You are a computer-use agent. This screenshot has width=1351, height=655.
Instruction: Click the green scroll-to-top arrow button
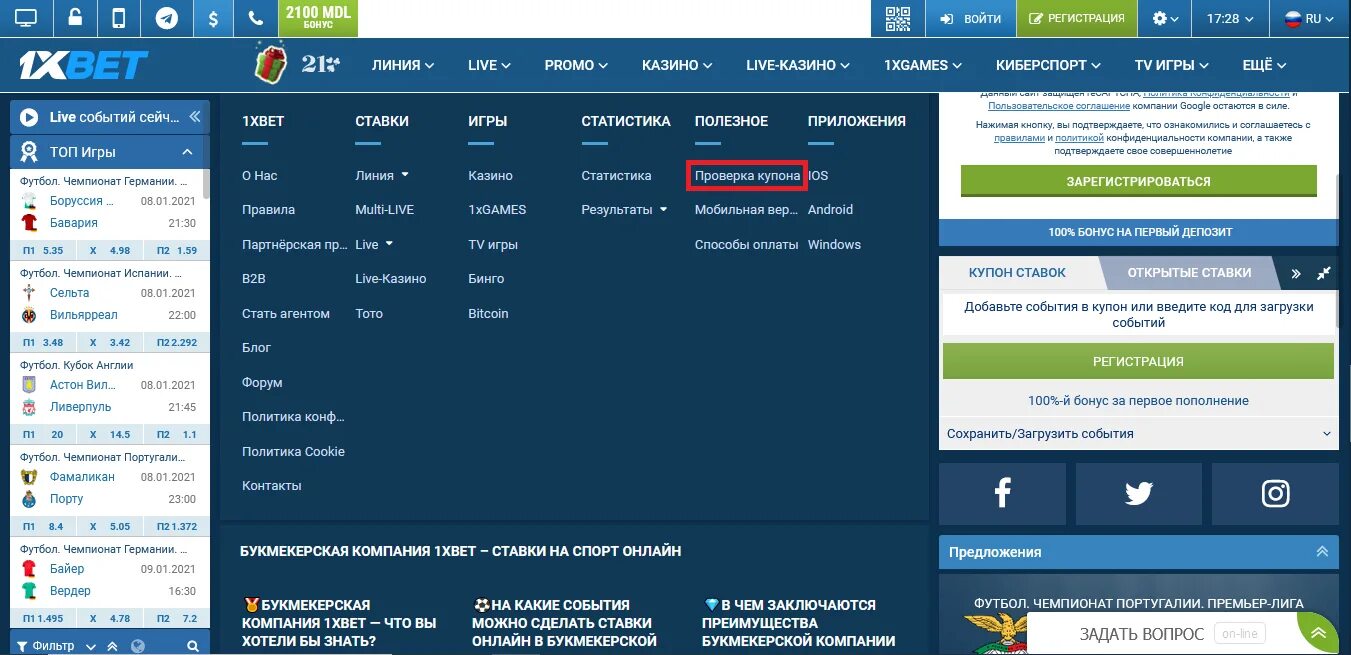(1318, 633)
